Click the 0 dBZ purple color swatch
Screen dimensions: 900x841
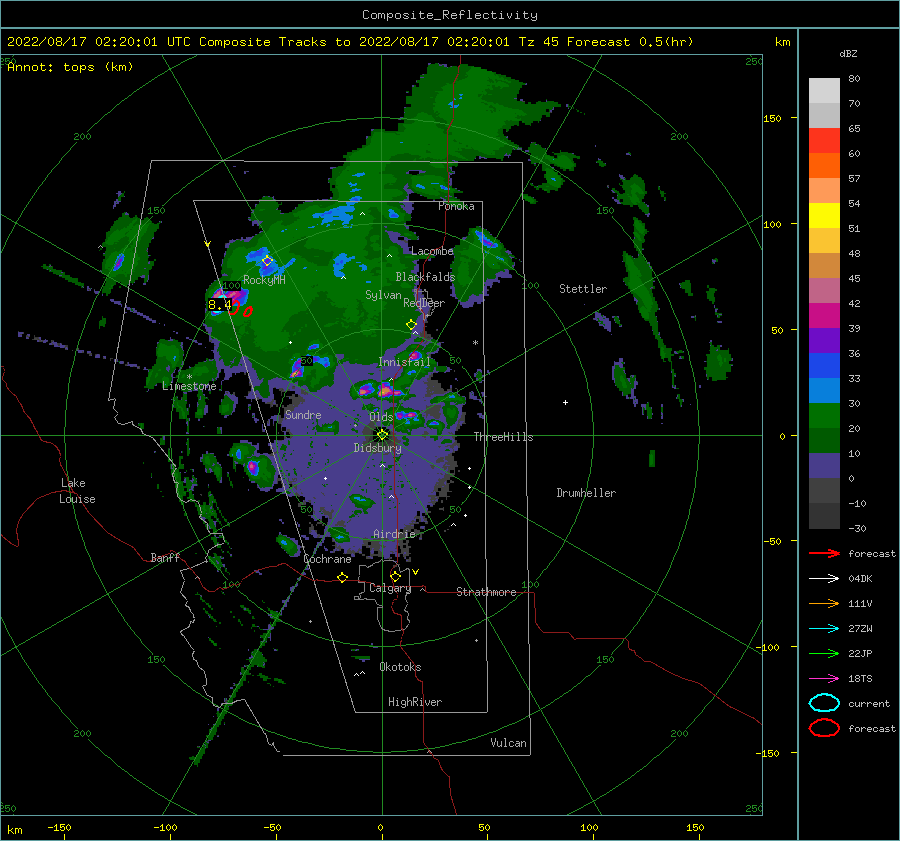824,465
